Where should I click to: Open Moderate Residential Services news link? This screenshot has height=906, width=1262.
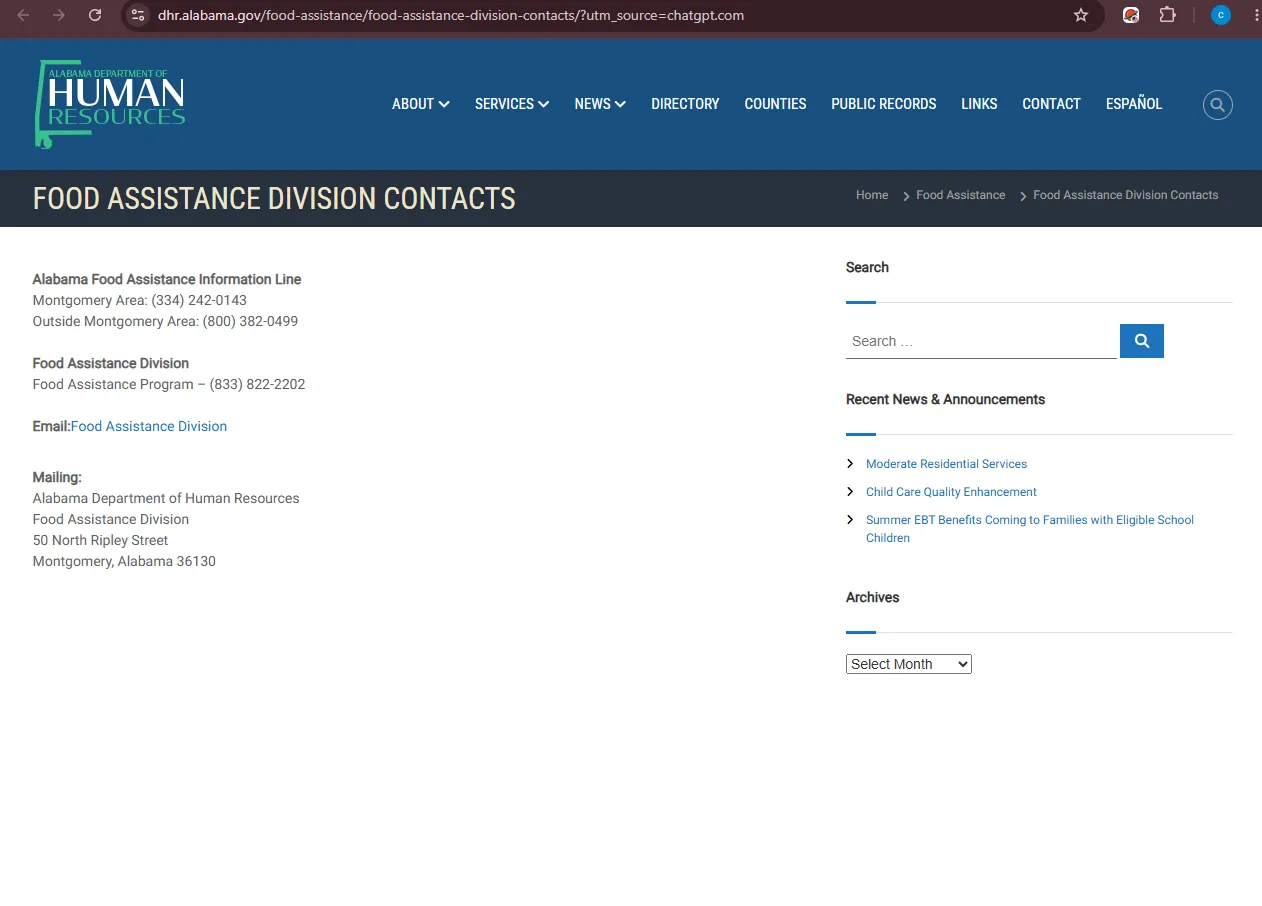click(x=946, y=464)
